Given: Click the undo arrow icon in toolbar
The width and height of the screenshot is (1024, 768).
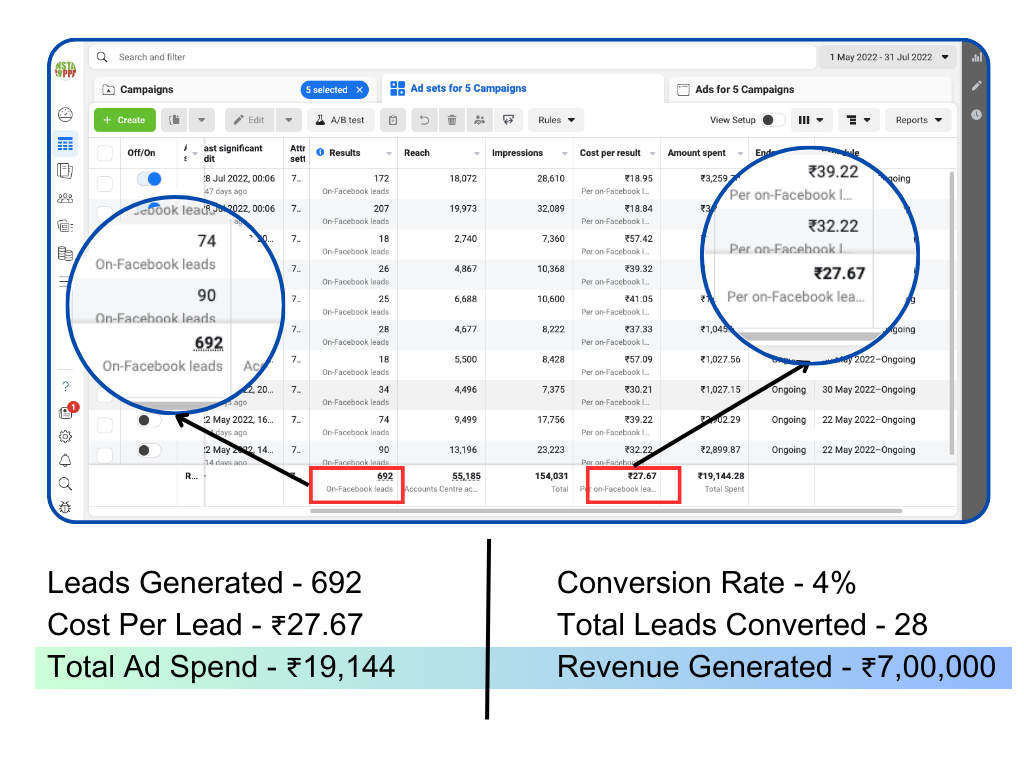Looking at the screenshot, I should pos(424,120).
